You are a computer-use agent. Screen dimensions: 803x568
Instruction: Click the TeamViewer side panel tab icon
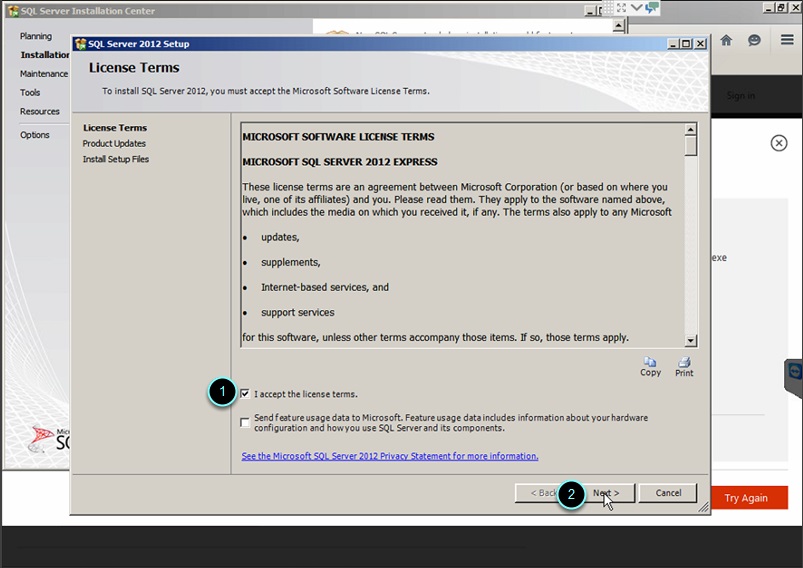[x=795, y=371]
